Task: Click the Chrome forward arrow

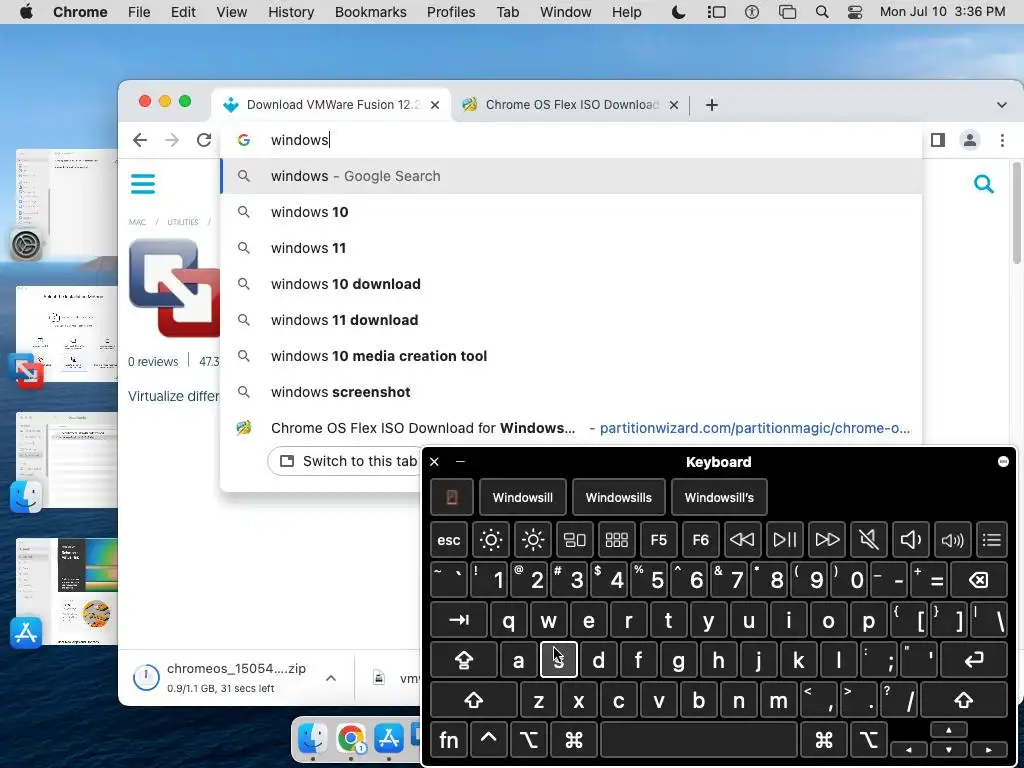Action: (172, 140)
